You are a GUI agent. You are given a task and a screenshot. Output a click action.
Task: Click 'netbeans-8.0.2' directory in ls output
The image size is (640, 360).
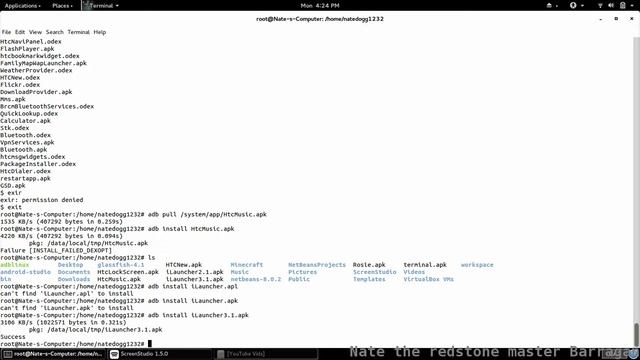256,279
